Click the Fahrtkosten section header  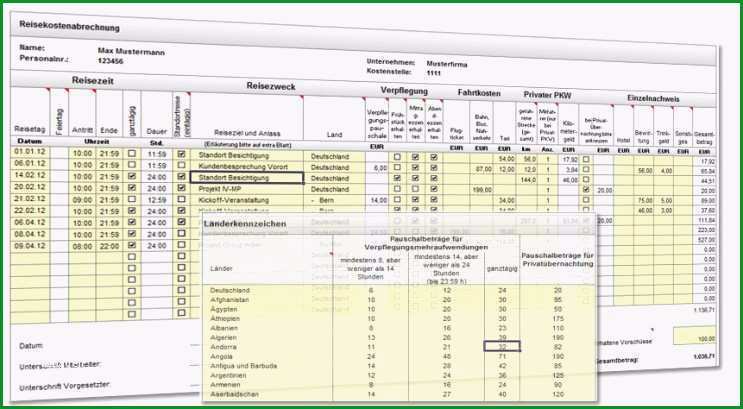[x=479, y=93]
